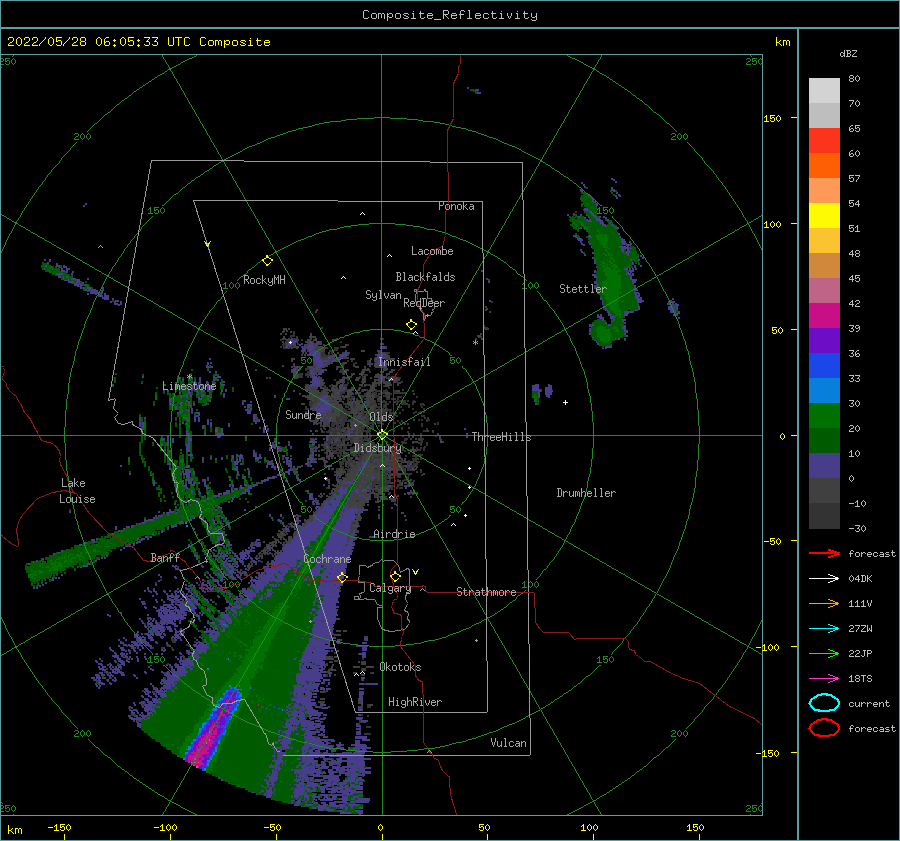900x841 pixels.
Task: Click the 39 dBZ purple color swatch
Action: (824, 340)
